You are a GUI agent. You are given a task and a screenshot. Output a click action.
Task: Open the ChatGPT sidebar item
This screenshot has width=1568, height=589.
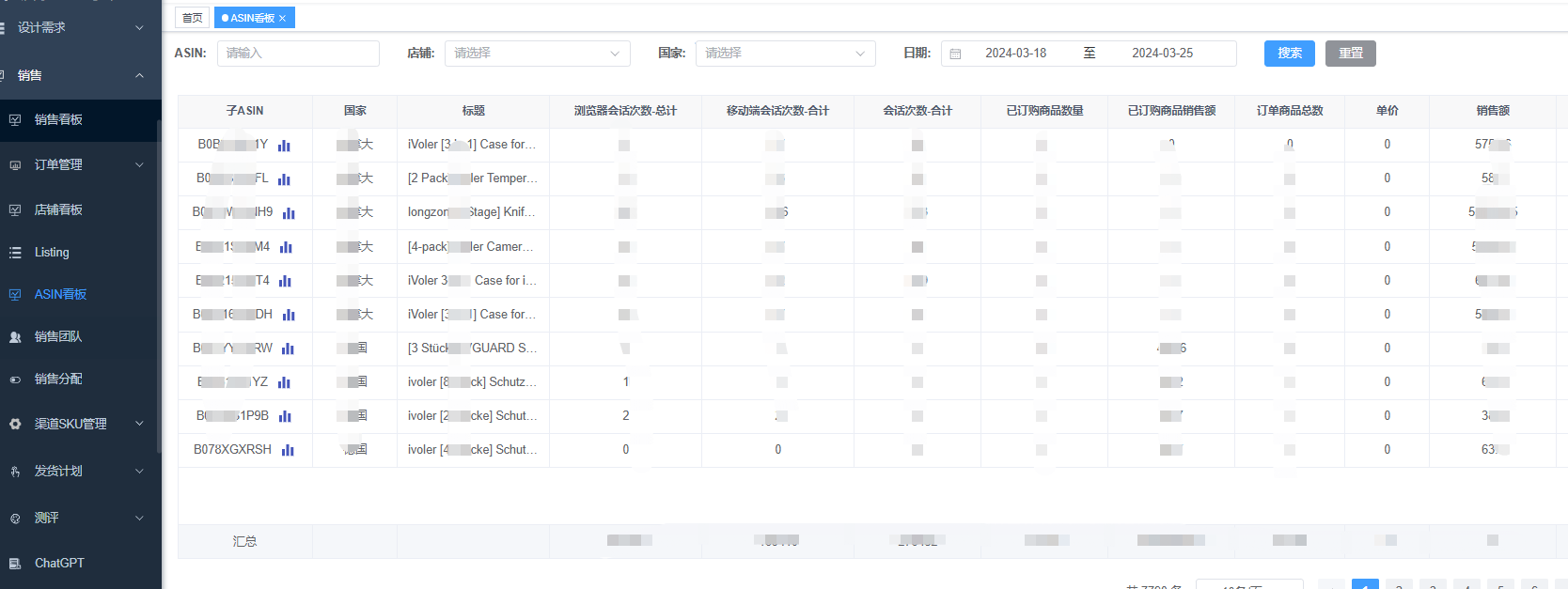pos(59,563)
